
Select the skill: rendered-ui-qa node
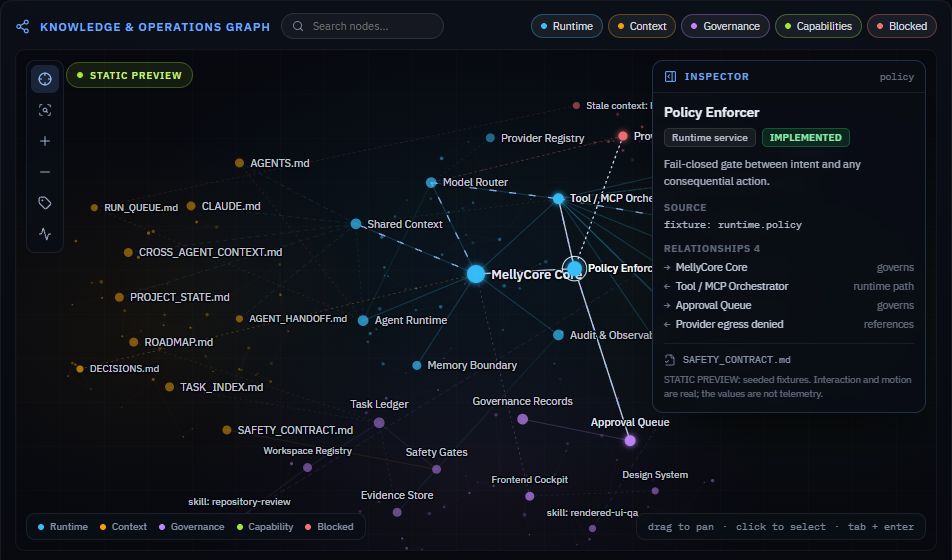[592, 528]
